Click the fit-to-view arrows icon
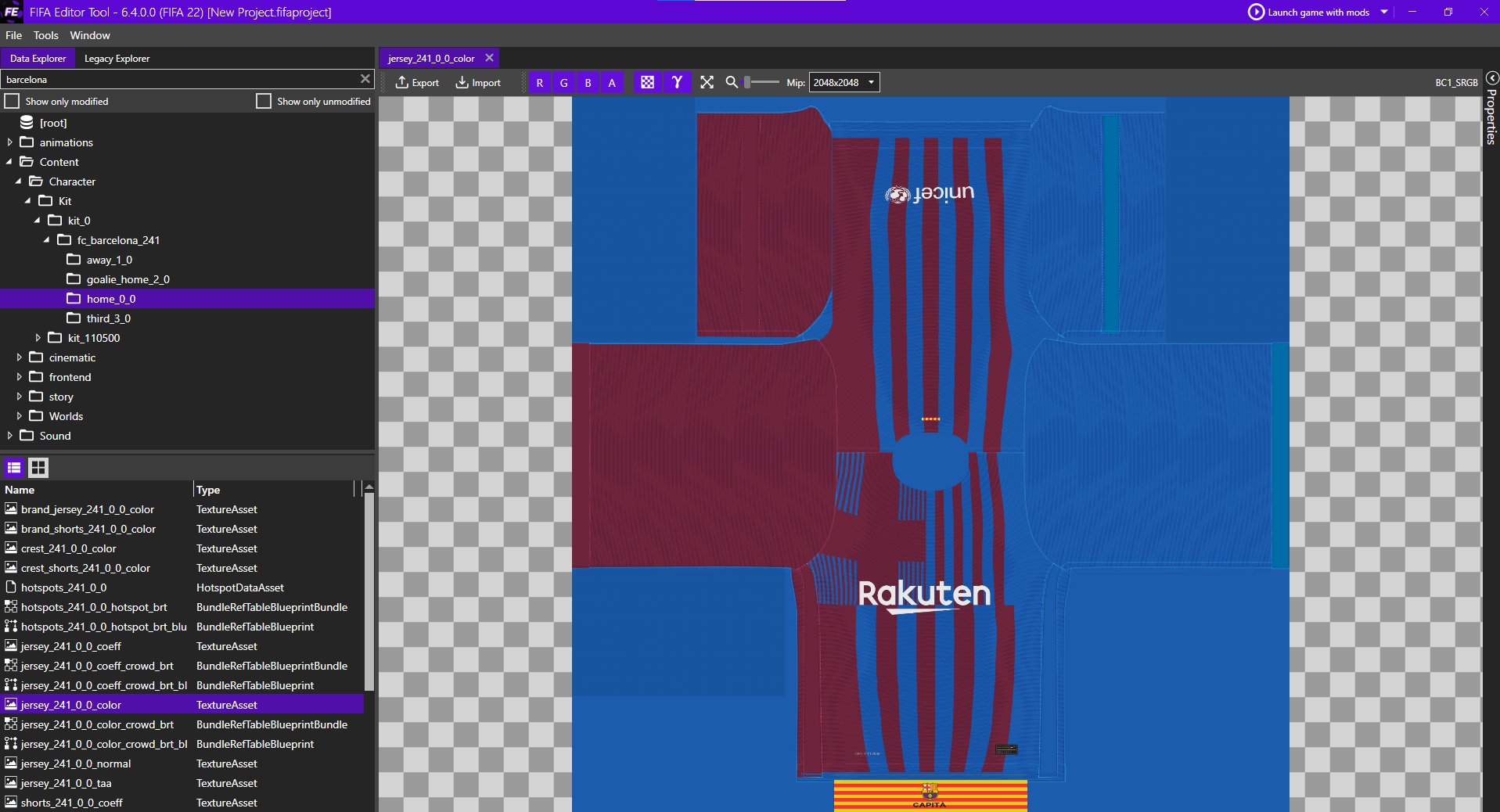This screenshot has width=1500, height=812. tap(707, 82)
